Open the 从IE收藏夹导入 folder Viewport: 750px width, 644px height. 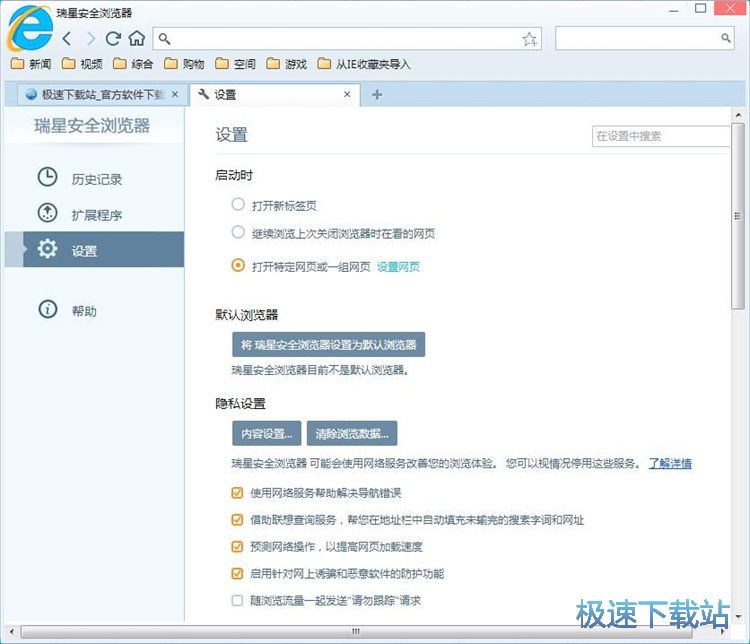coord(364,64)
